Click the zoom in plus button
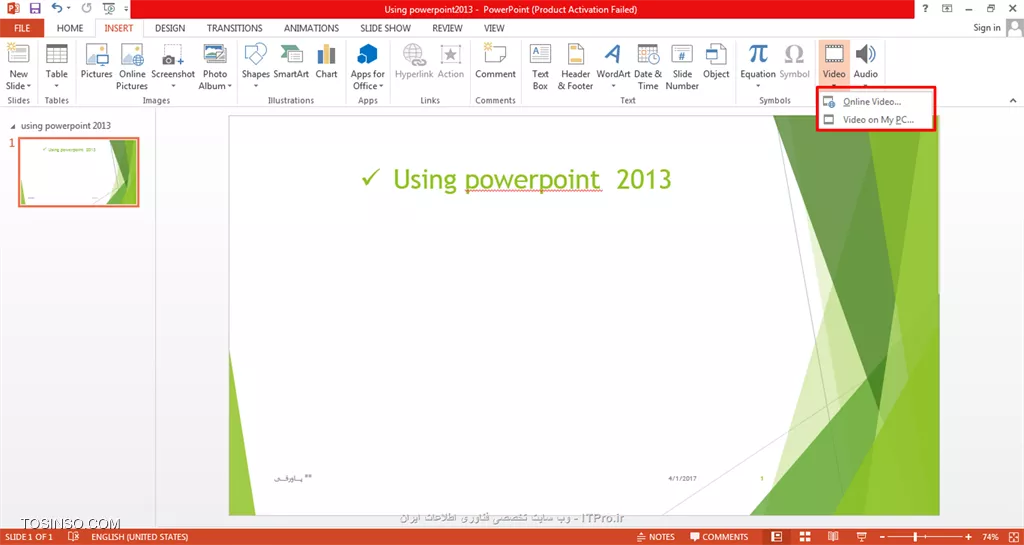Viewport: 1024px width, 545px height. pos(968,537)
